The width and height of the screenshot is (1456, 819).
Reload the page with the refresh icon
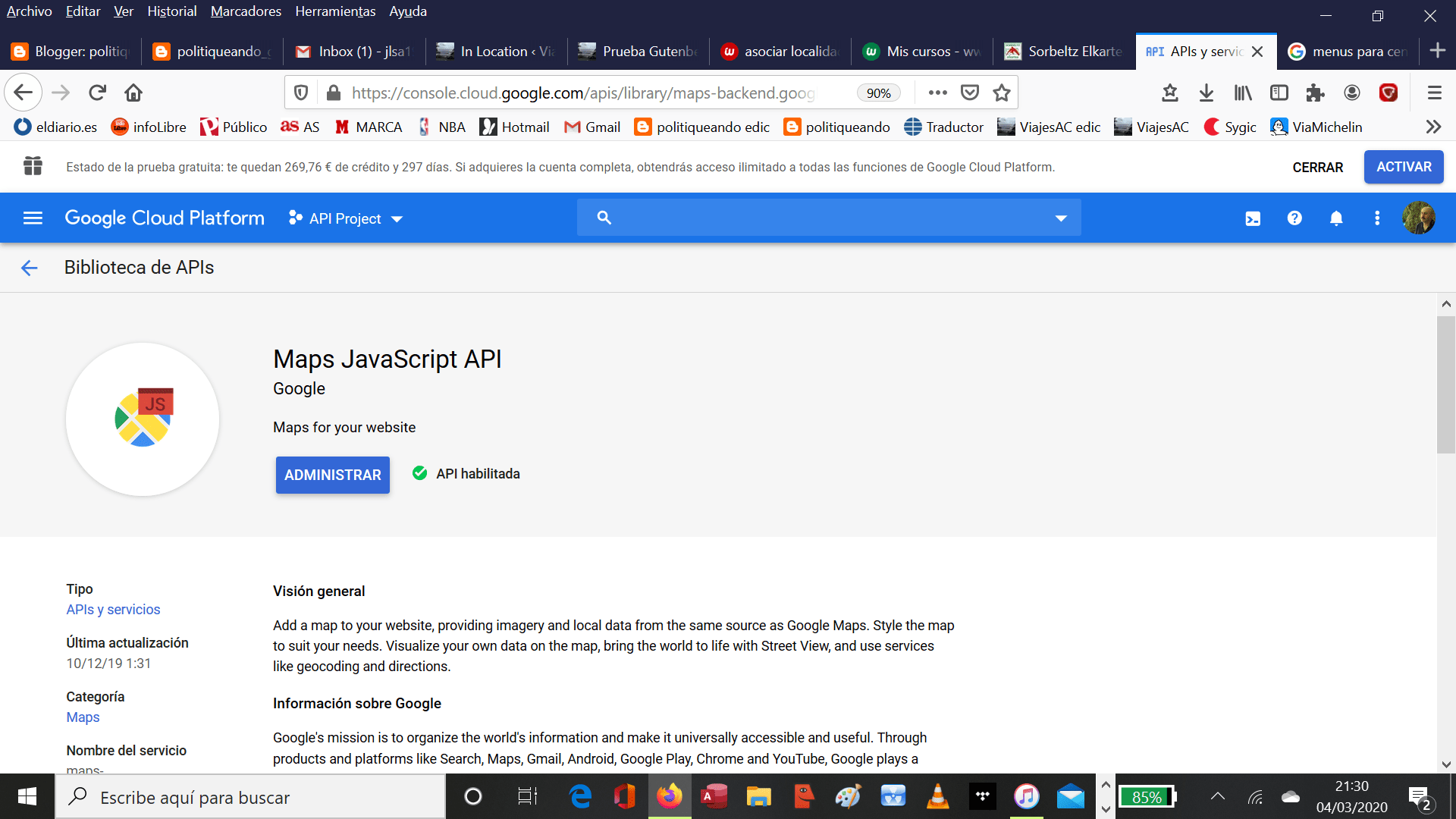(97, 93)
